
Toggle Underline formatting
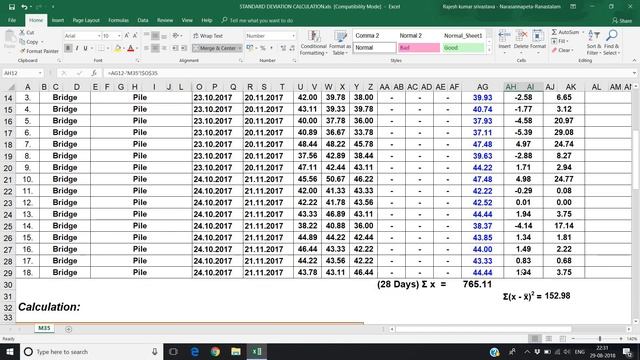click(x=85, y=48)
